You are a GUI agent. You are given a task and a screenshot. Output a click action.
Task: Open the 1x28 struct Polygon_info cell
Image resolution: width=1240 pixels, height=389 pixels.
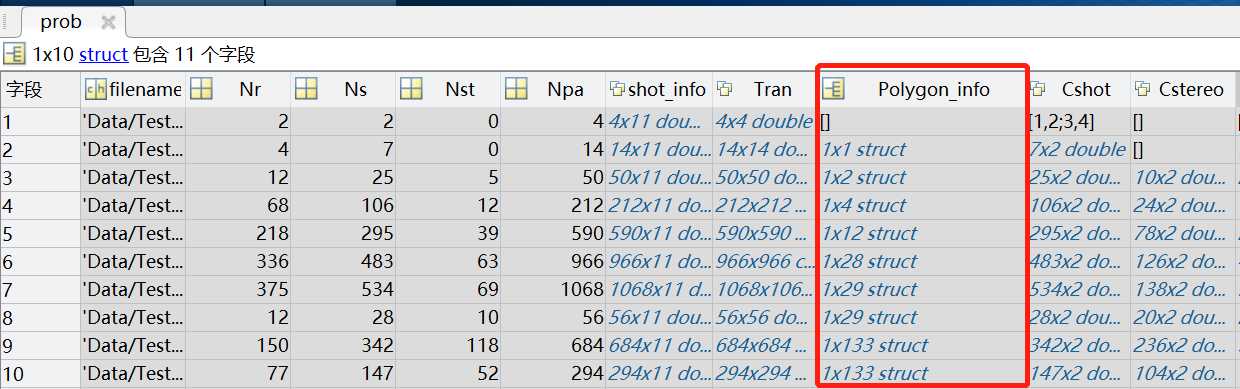coord(922,261)
